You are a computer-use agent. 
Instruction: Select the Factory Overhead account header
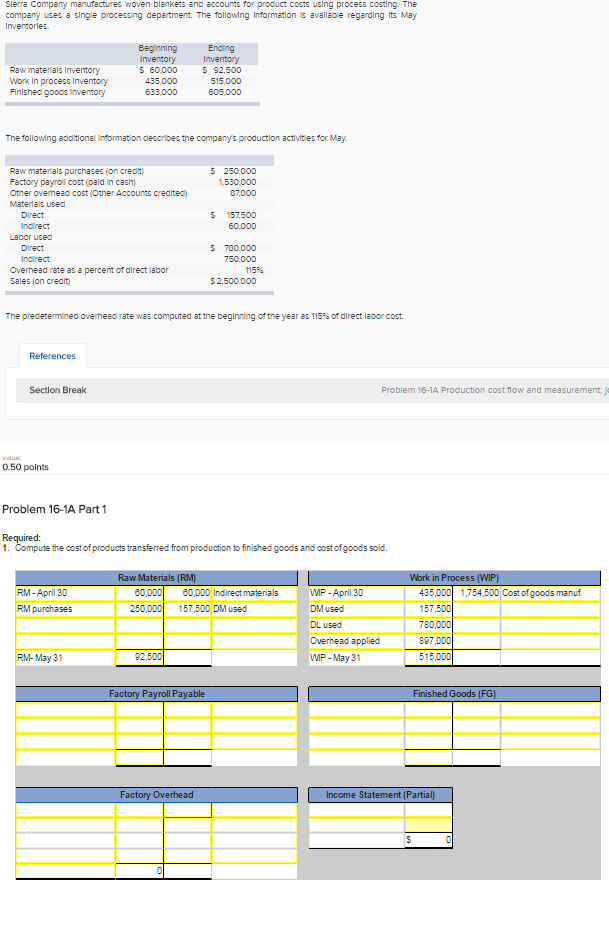(x=156, y=794)
